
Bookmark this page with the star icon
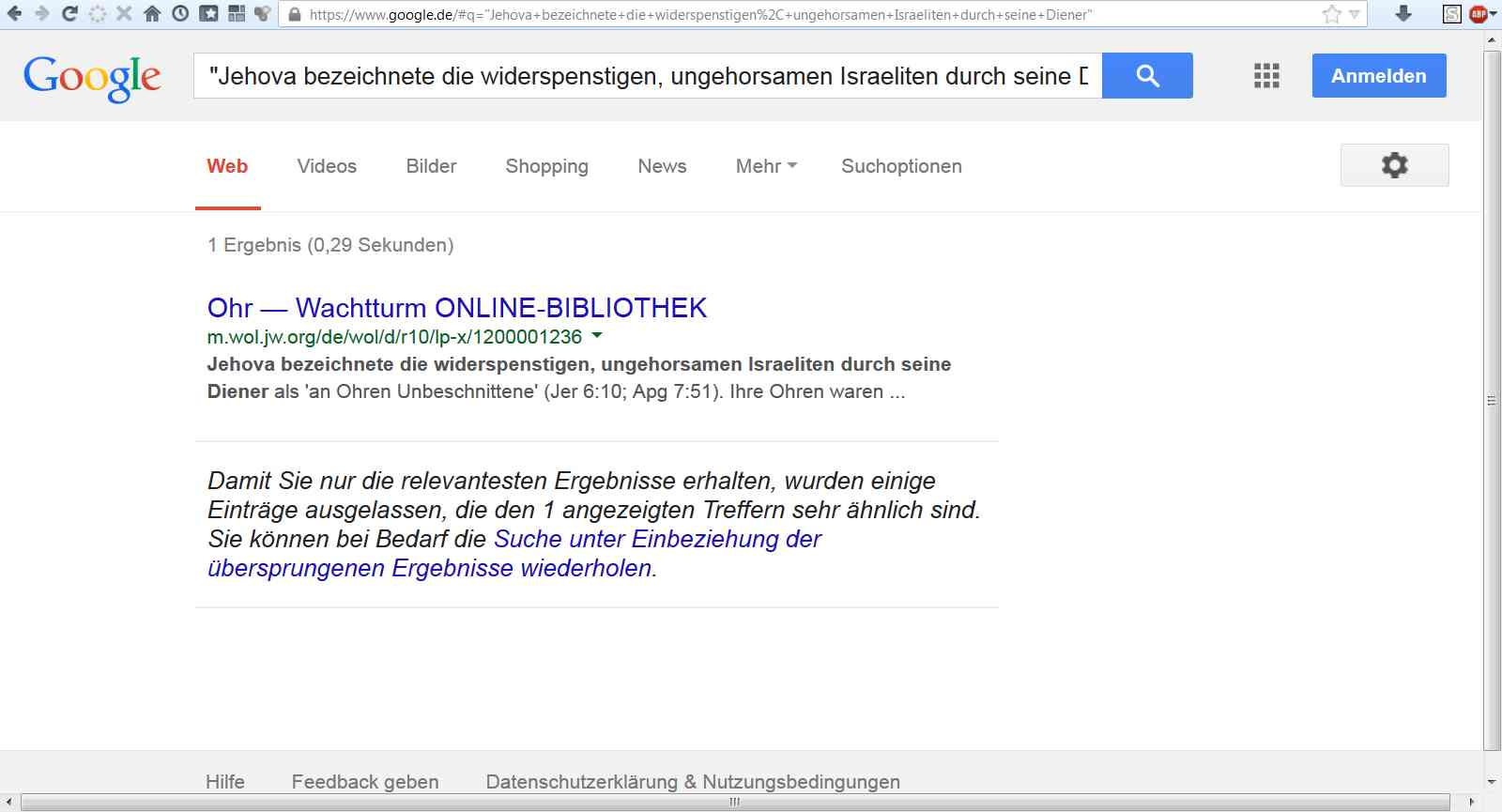(1331, 14)
